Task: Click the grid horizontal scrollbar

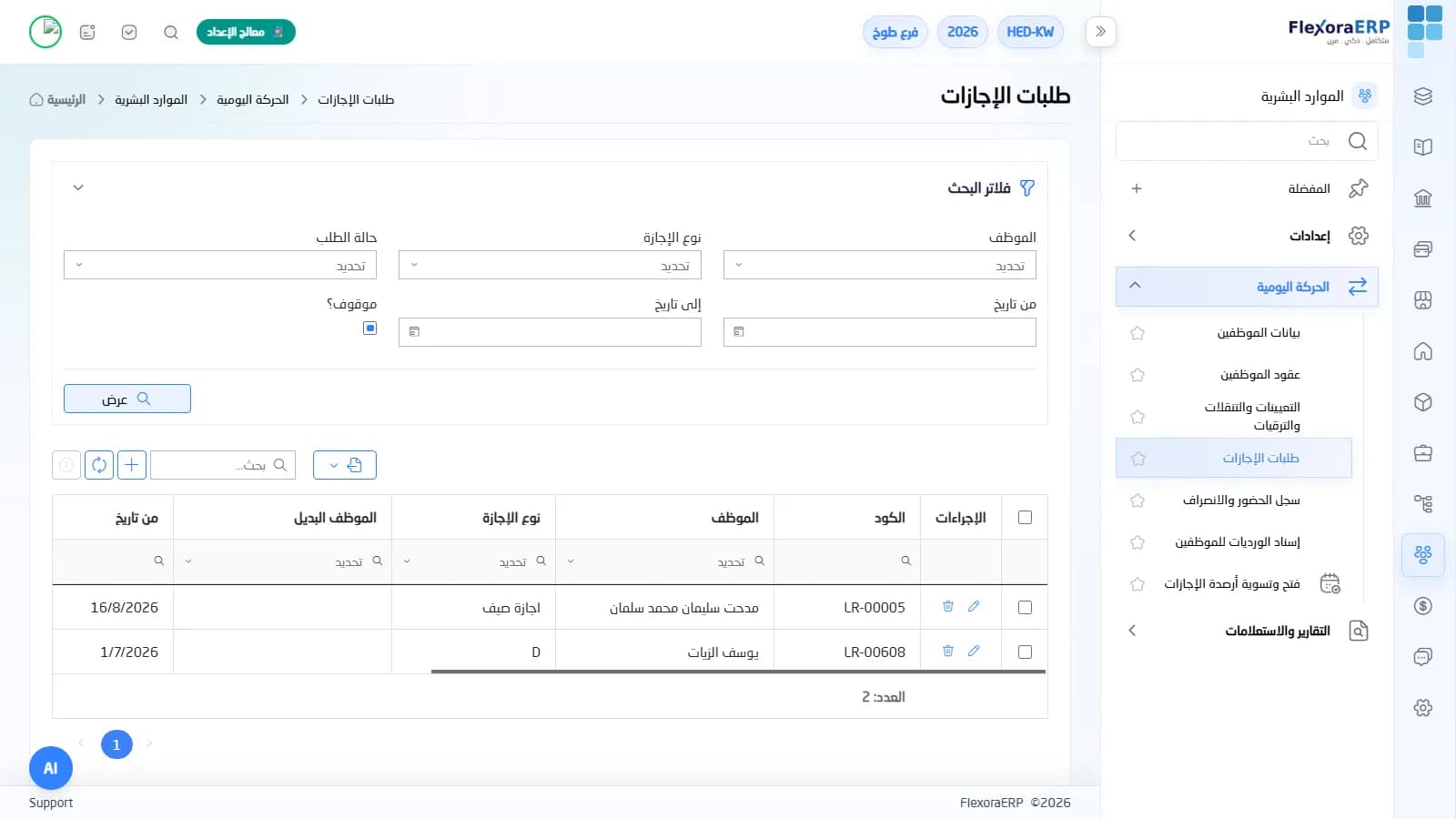Action: 738,672
